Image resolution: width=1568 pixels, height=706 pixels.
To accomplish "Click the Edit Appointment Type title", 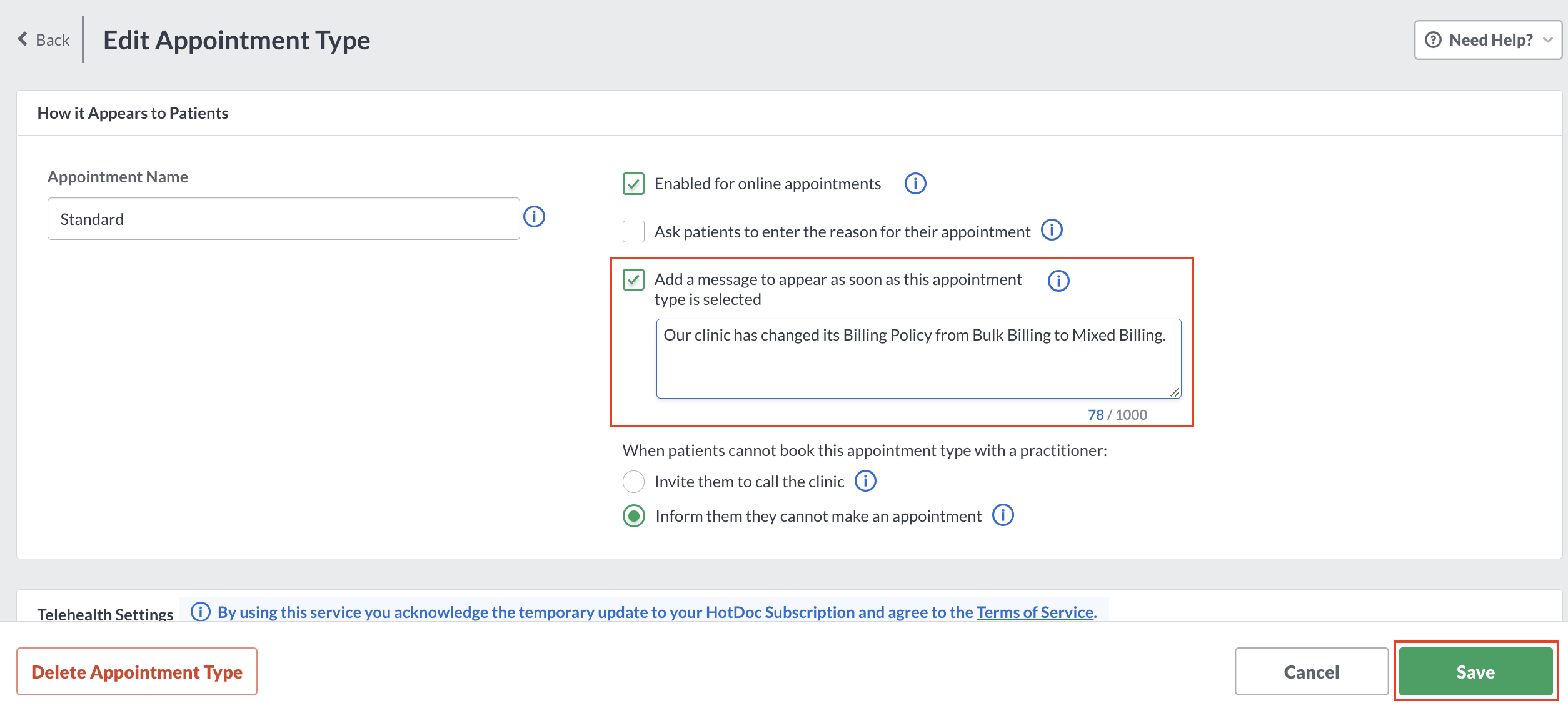I will point(237,40).
